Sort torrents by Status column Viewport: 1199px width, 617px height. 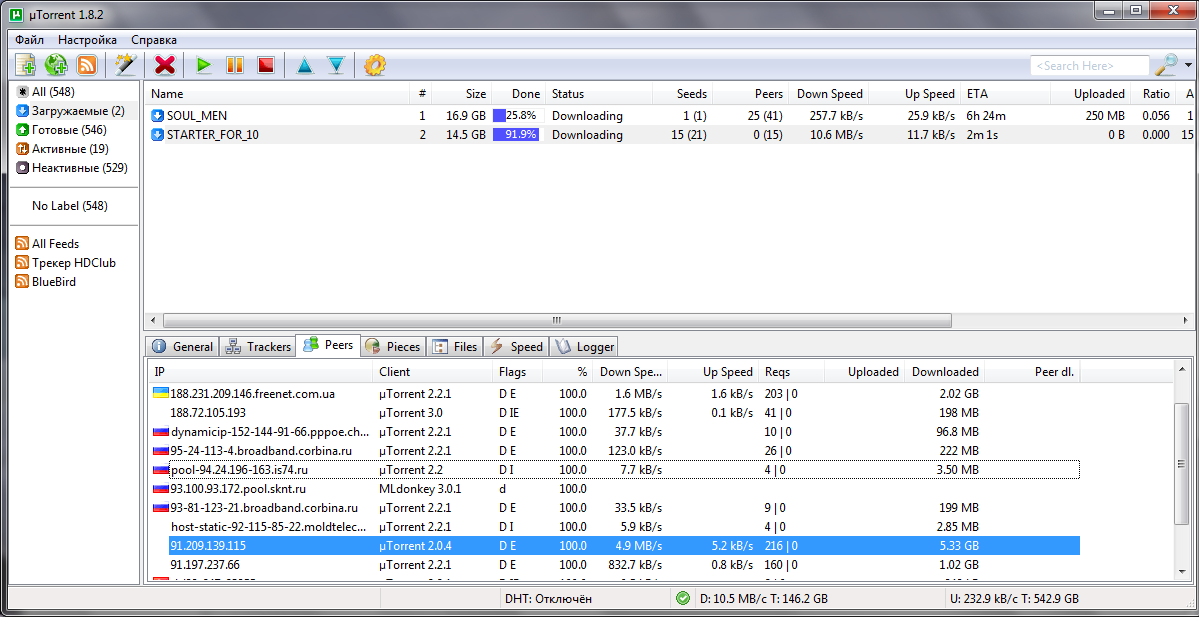click(598, 94)
